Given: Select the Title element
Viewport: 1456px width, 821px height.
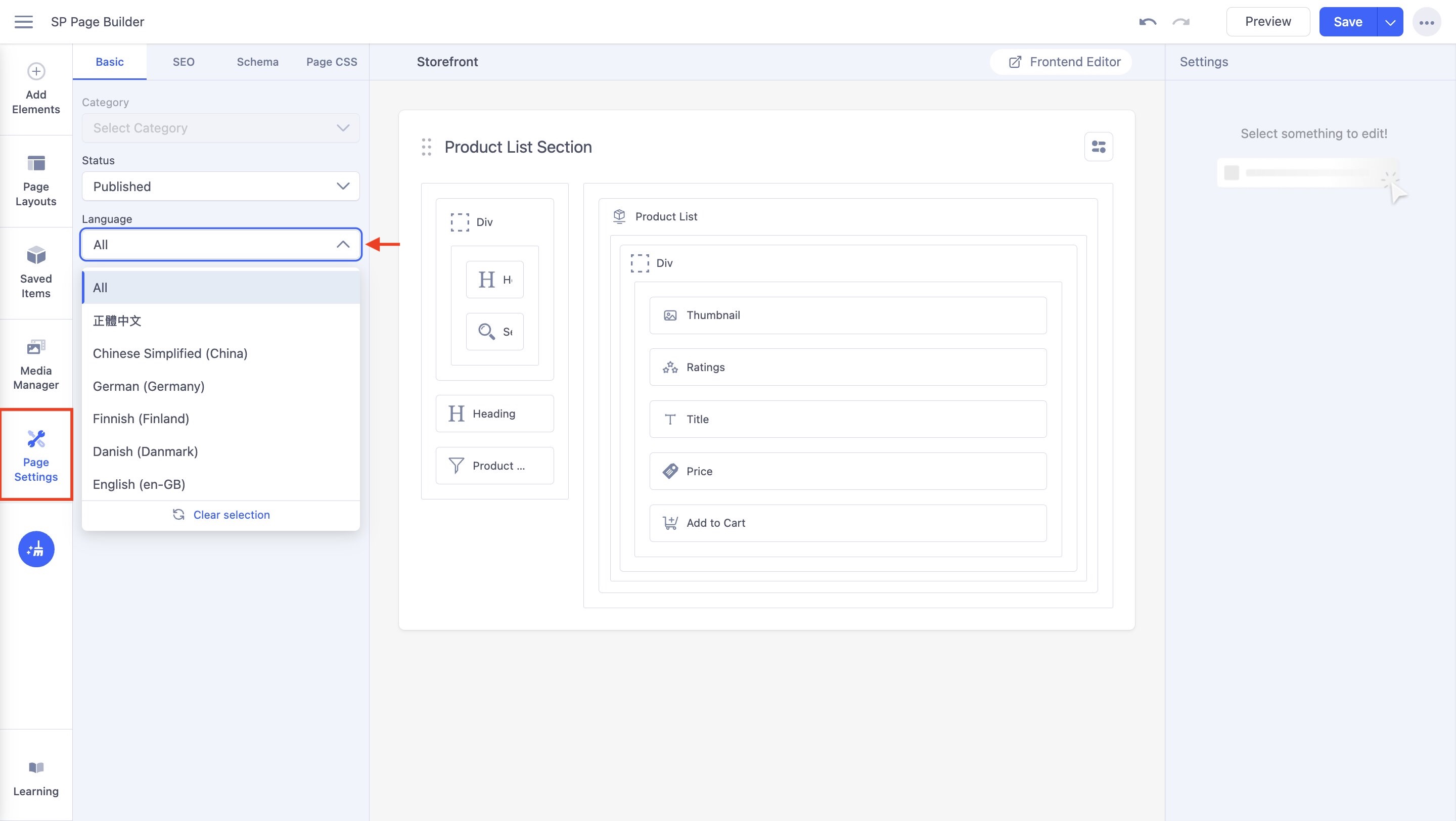Looking at the screenshot, I should pyautogui.click(x=848, y=419).
